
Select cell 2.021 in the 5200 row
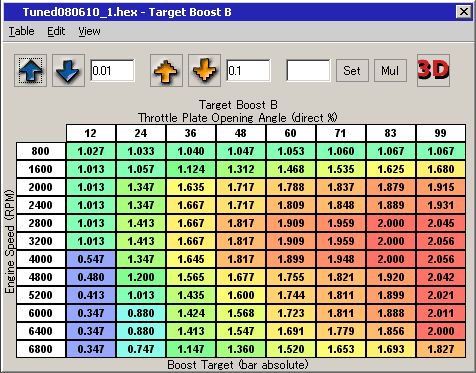pos(441,295)
